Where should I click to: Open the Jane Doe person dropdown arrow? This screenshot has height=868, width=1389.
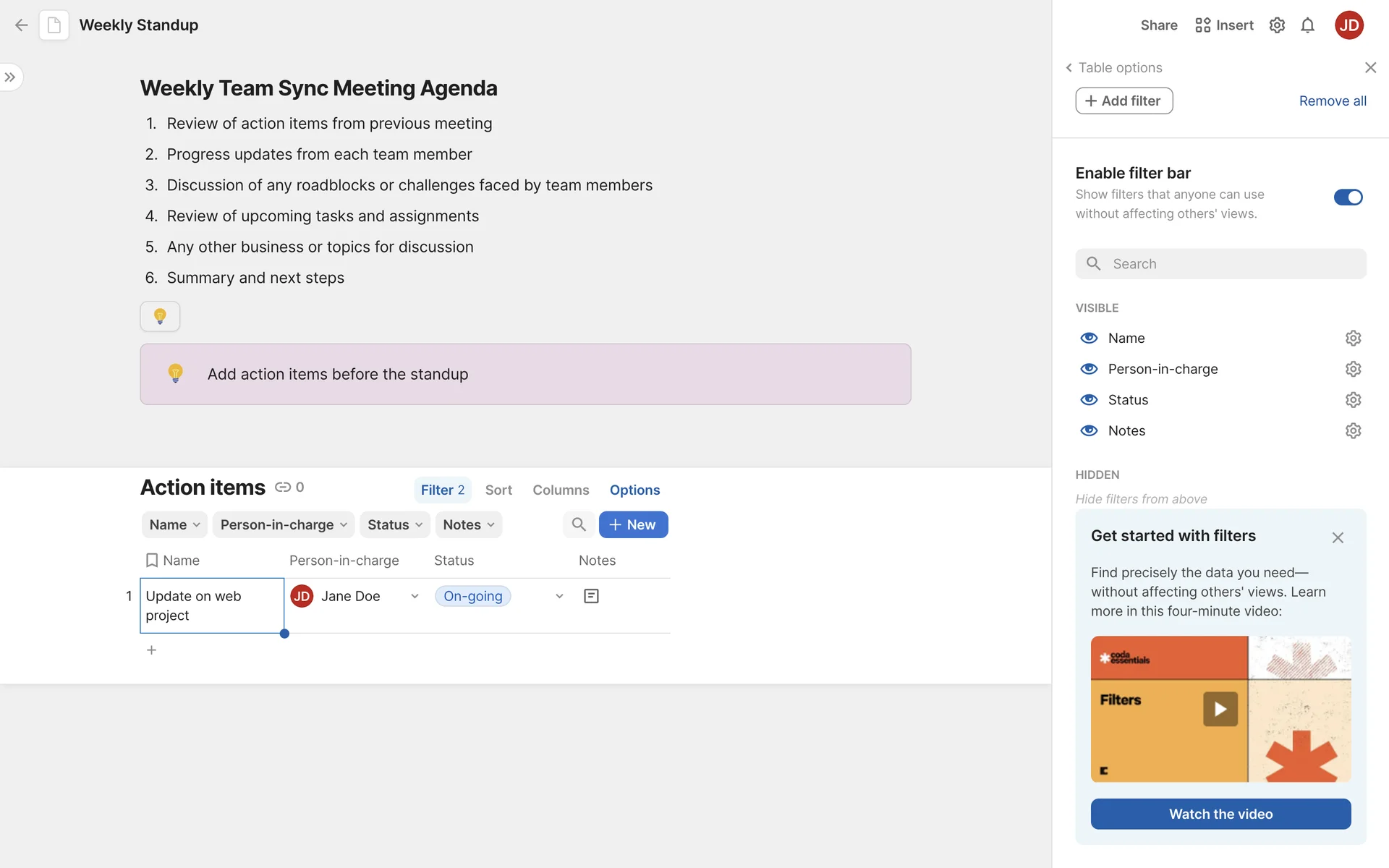[x=415, y=596]
